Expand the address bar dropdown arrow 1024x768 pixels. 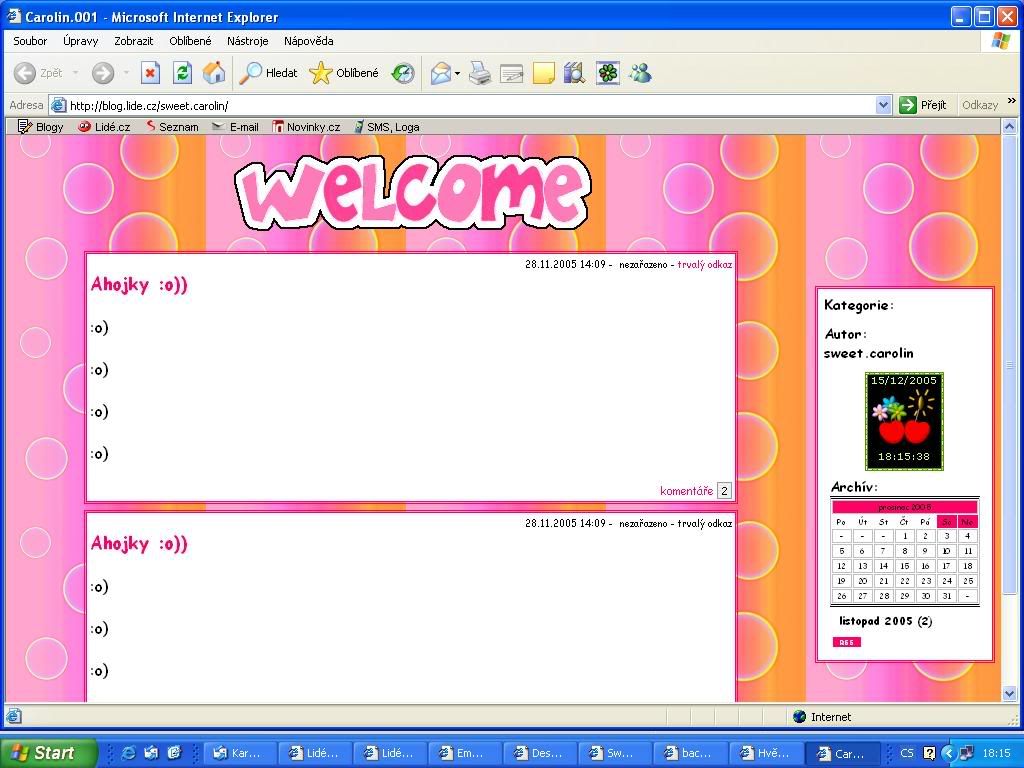(x=883, y=105)
